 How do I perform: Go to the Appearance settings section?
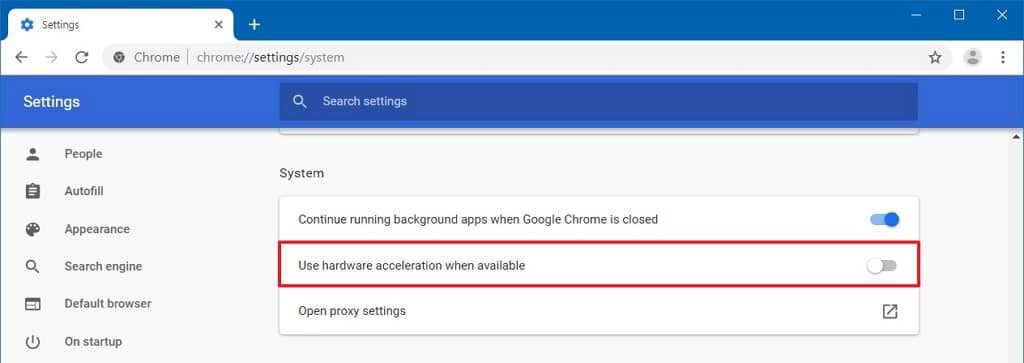click(97, 229)
